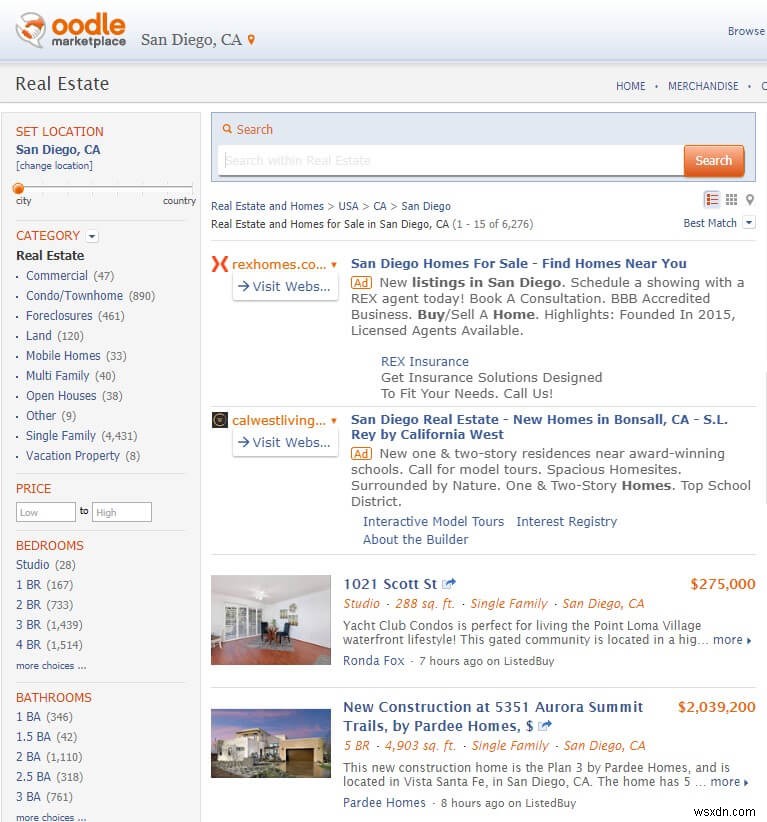Open the MERCHANDISE nav item
This screenshot has height=822, width=767.
[703, 86]
